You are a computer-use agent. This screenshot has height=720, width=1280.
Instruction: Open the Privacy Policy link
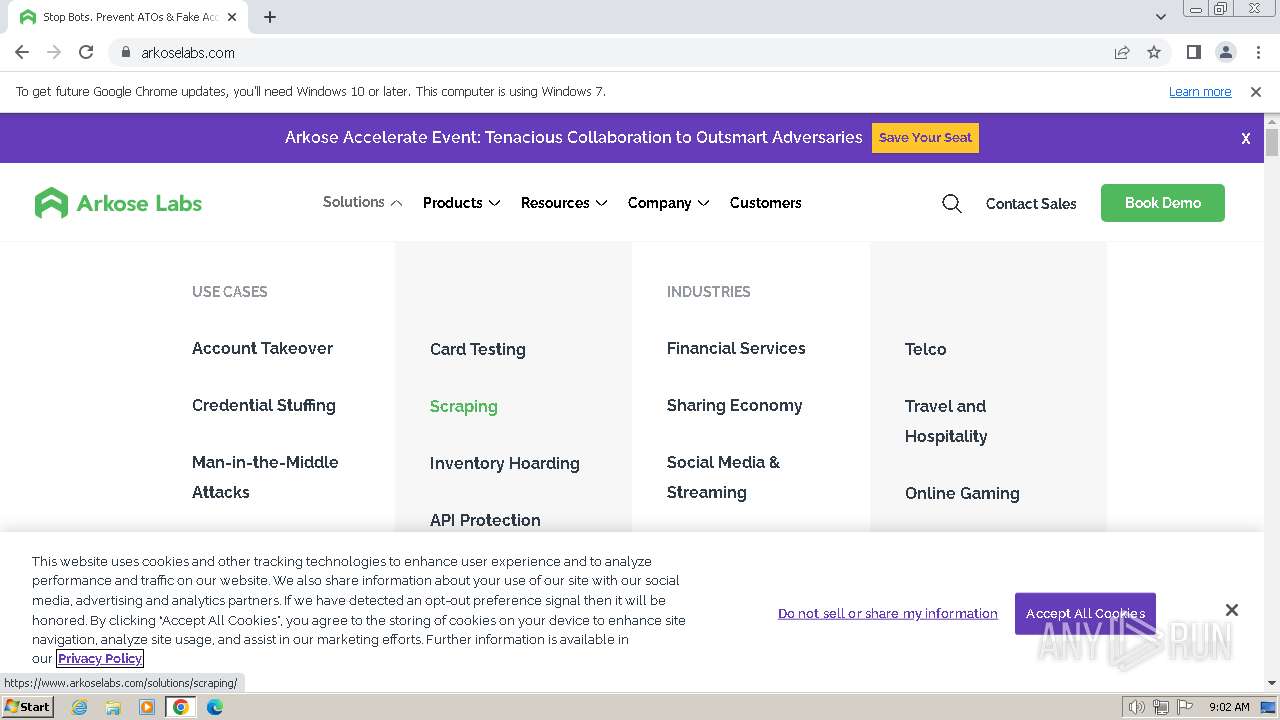click(x=100, y=658)
